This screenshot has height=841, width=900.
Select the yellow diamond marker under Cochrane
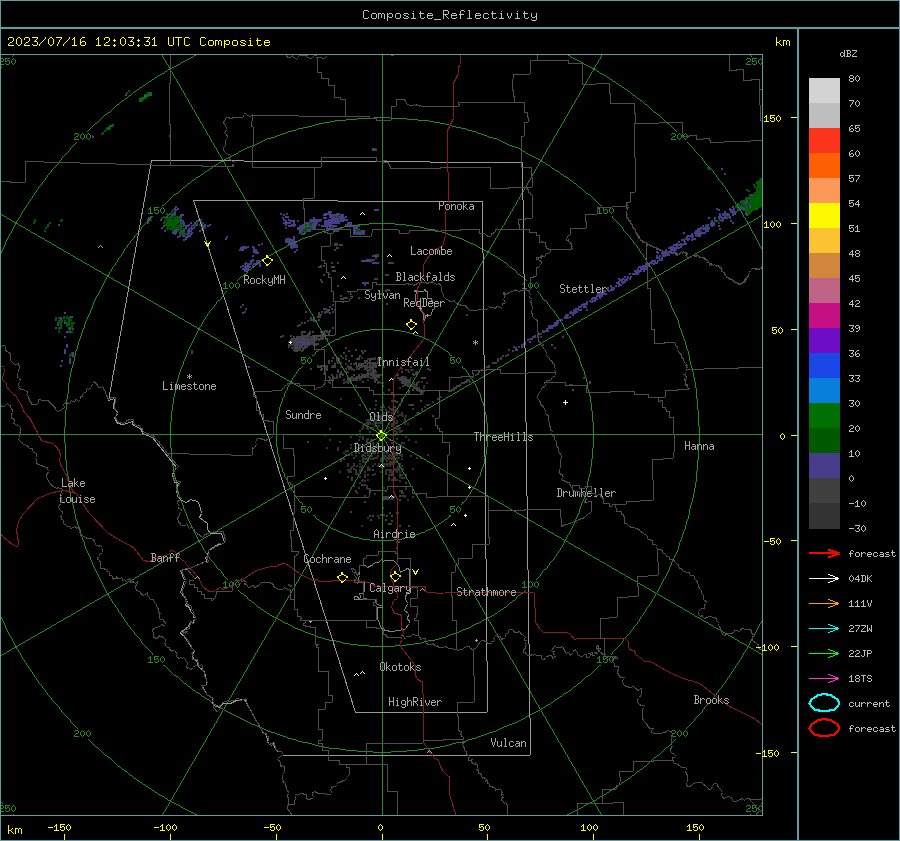pos(342,577)
